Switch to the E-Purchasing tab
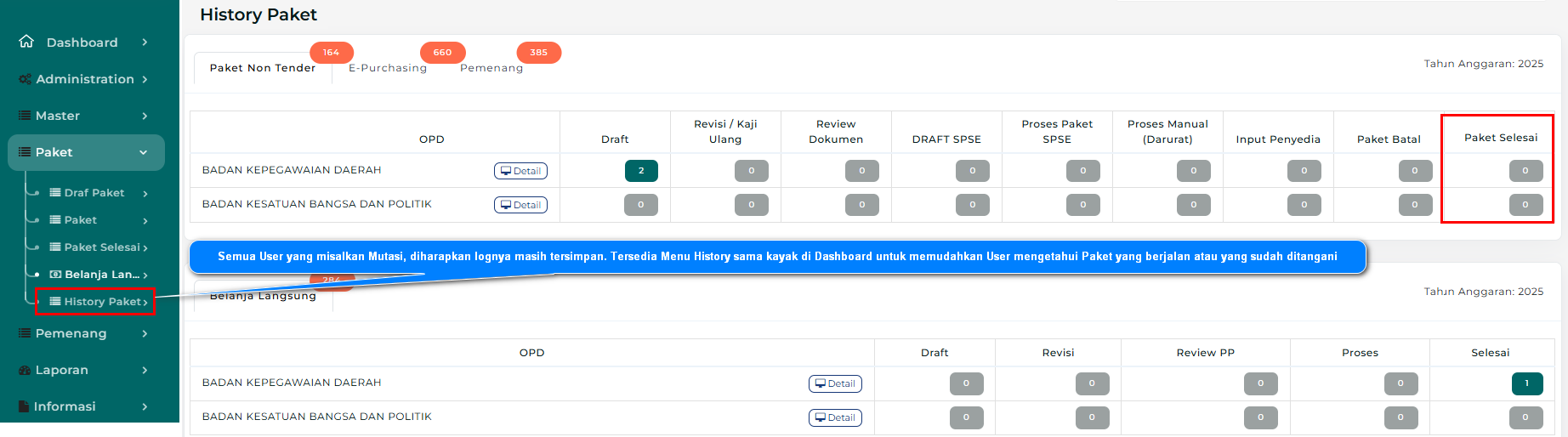Image resolution: width=1568 pixels, height=437 pixels. [388, 68]
